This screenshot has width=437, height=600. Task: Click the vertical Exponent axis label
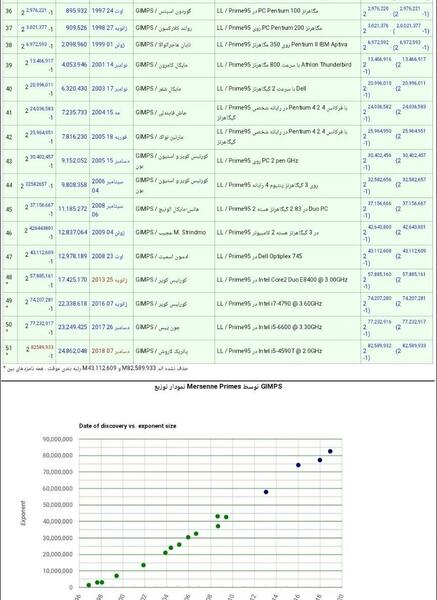23,513
